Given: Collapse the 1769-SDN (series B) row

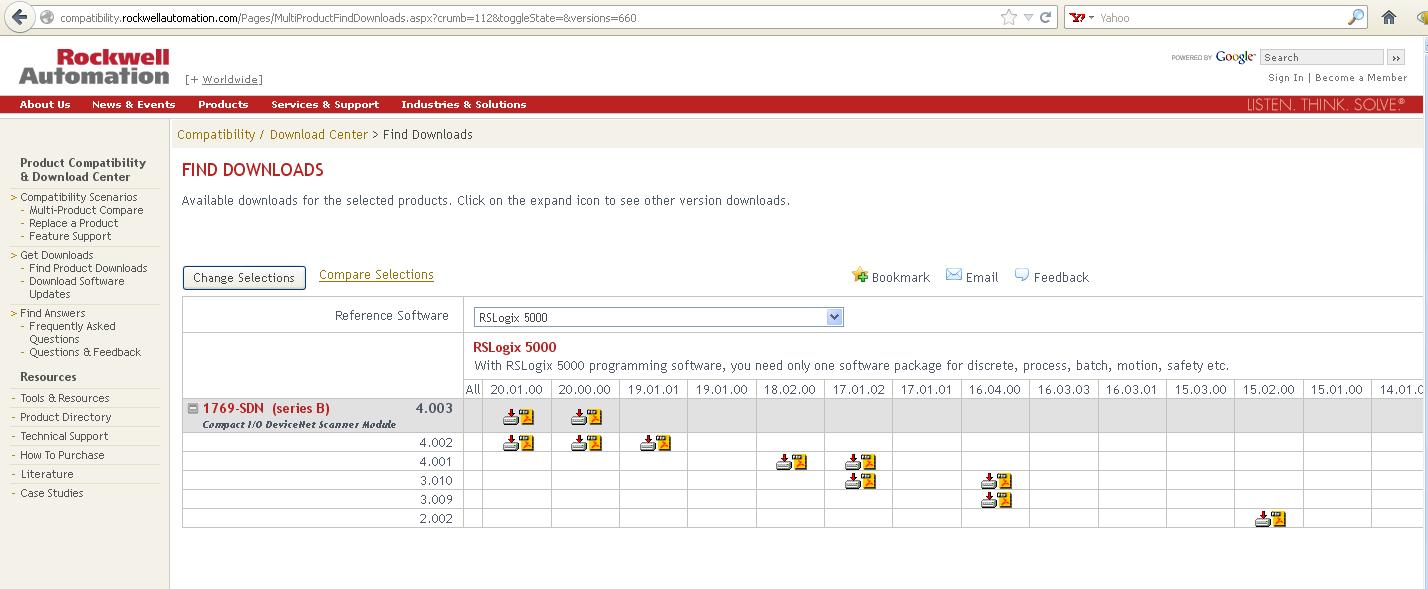Looking at the screenshot, I should [194, 408].
